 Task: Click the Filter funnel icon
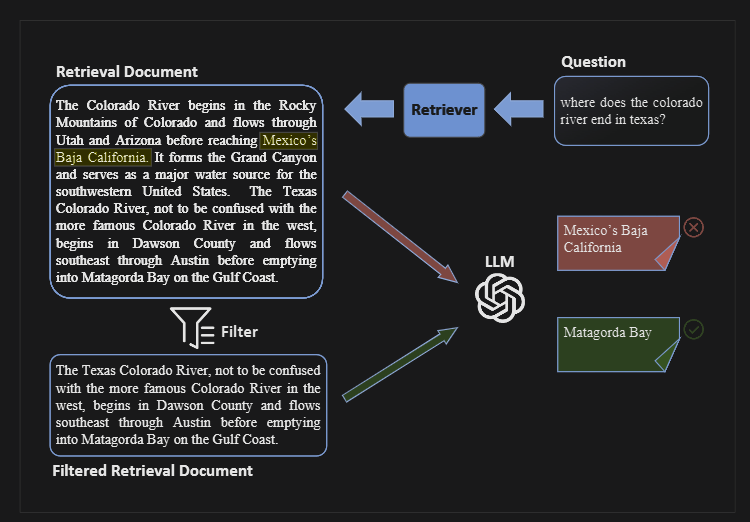(192, 328)
